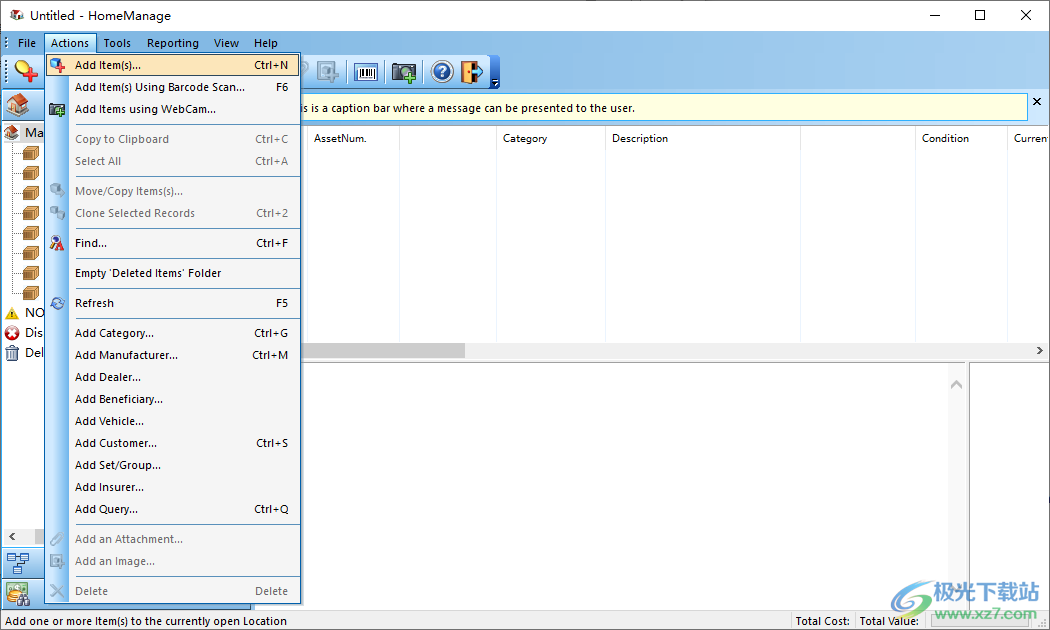Click Add Dealer menu item
The image size is (1050, 630).
pyautogui.click(x=173, y=378)
